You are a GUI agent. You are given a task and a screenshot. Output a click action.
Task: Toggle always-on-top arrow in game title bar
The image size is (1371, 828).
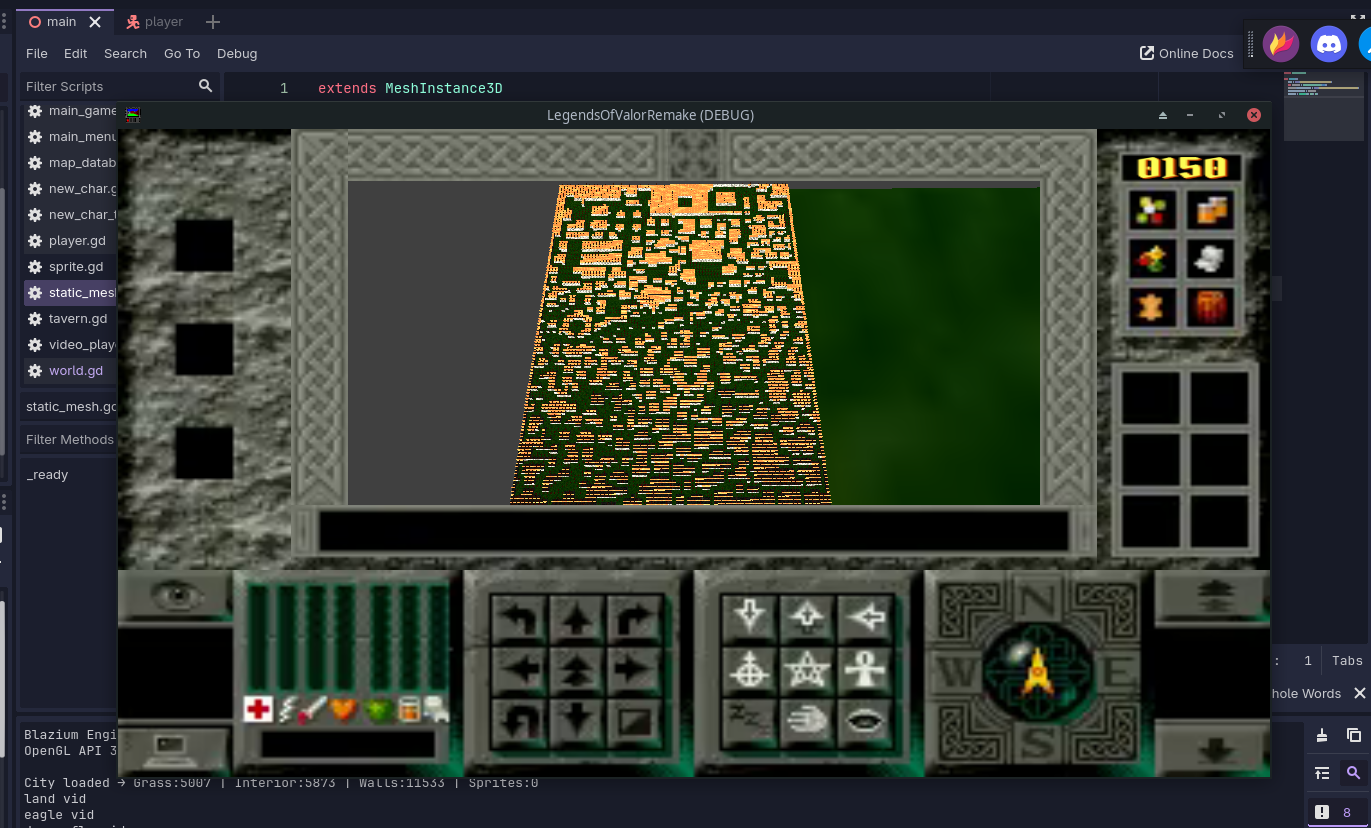[1163, 115]
